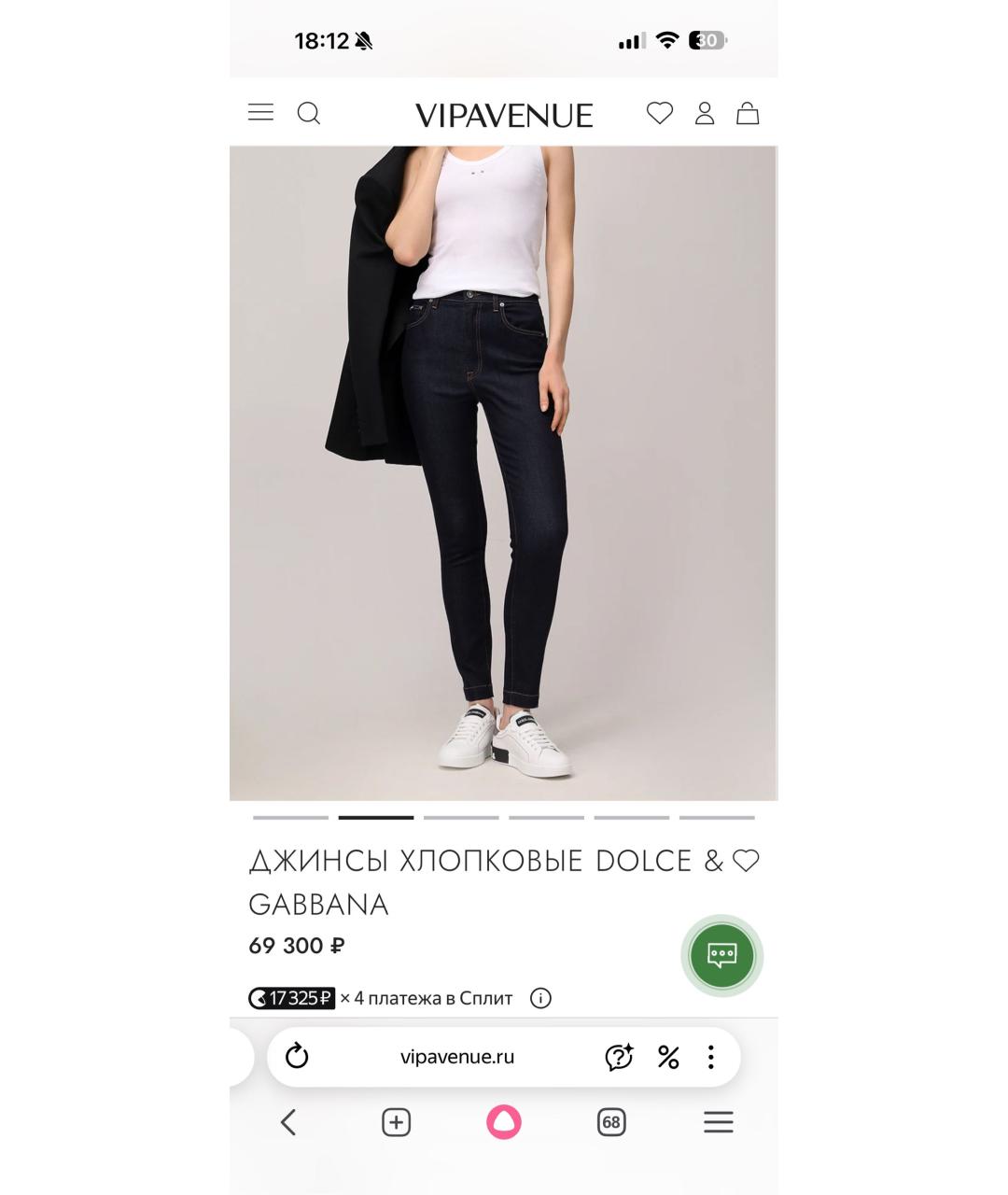1008x1195 pixels.
Task: Select the third image indicator bar
Action: [x=461, y=818]
